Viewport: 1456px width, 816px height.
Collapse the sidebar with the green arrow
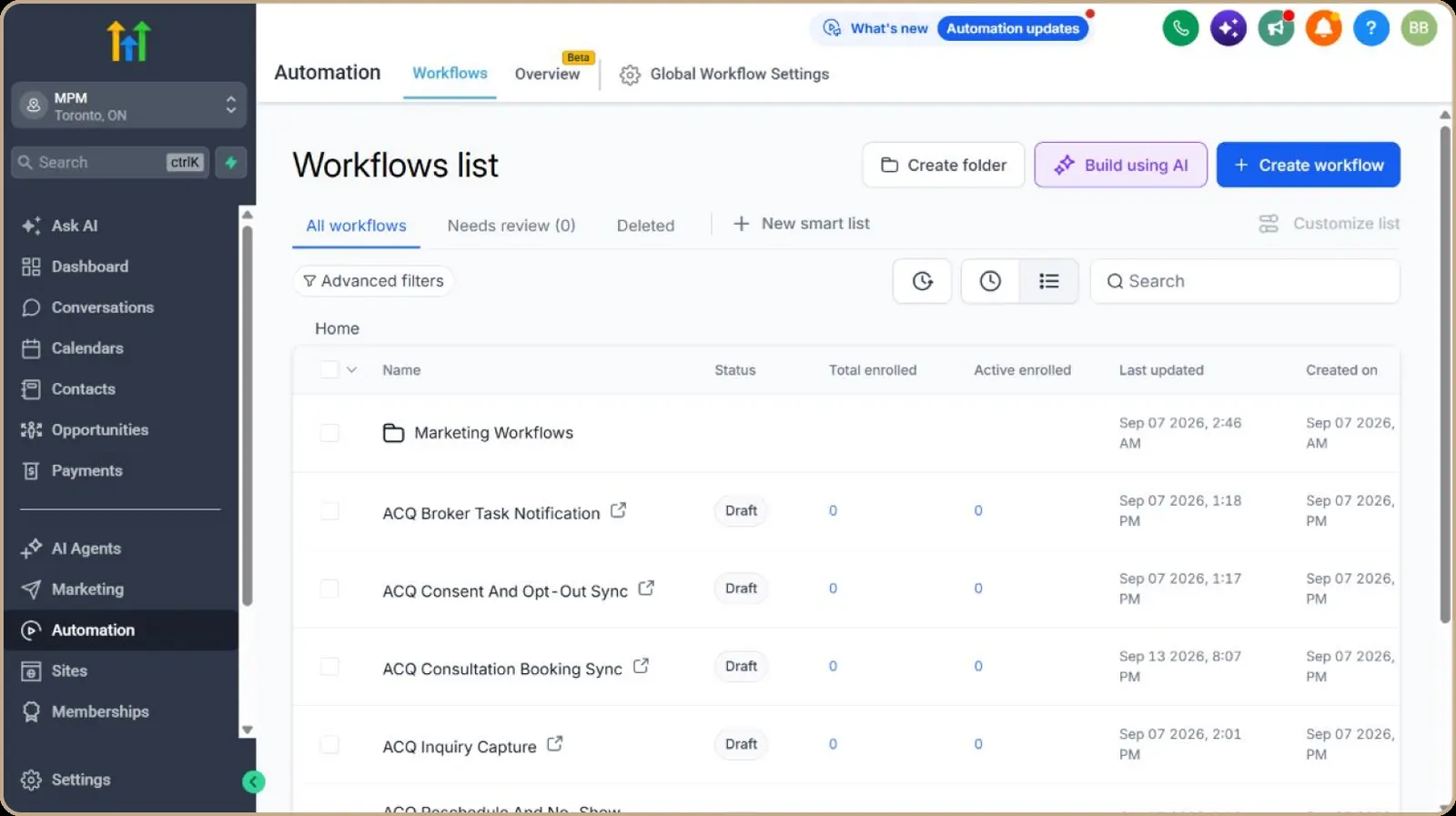click(x=254, y=781)
